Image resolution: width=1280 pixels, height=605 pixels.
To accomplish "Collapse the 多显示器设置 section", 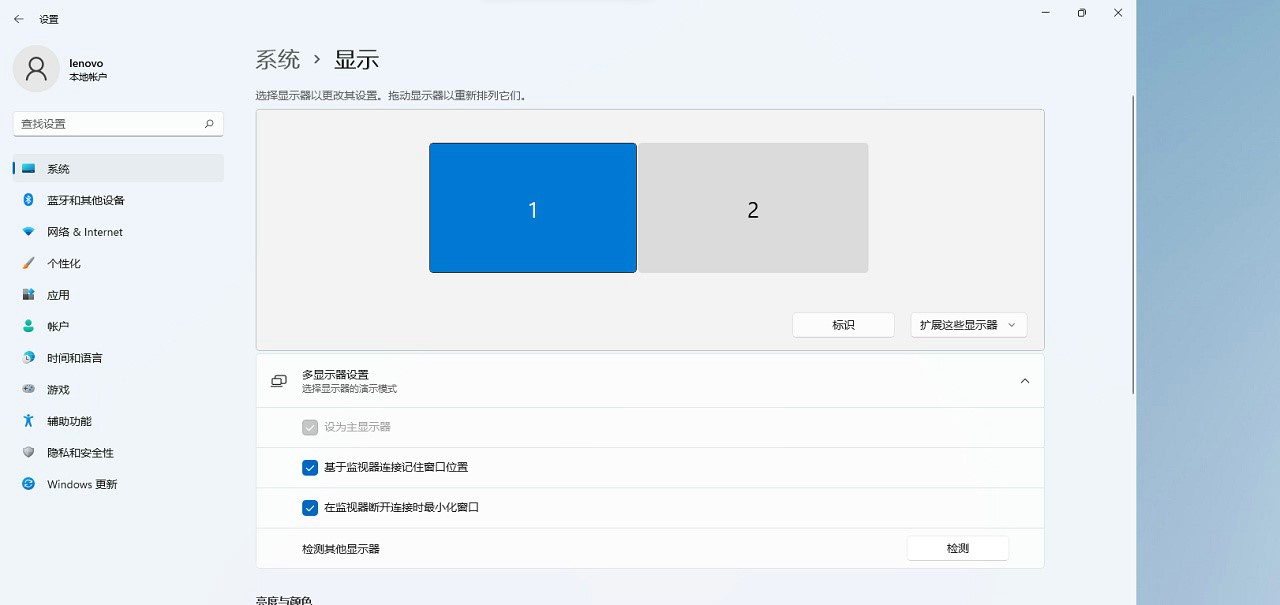I will coord(1024,381).
